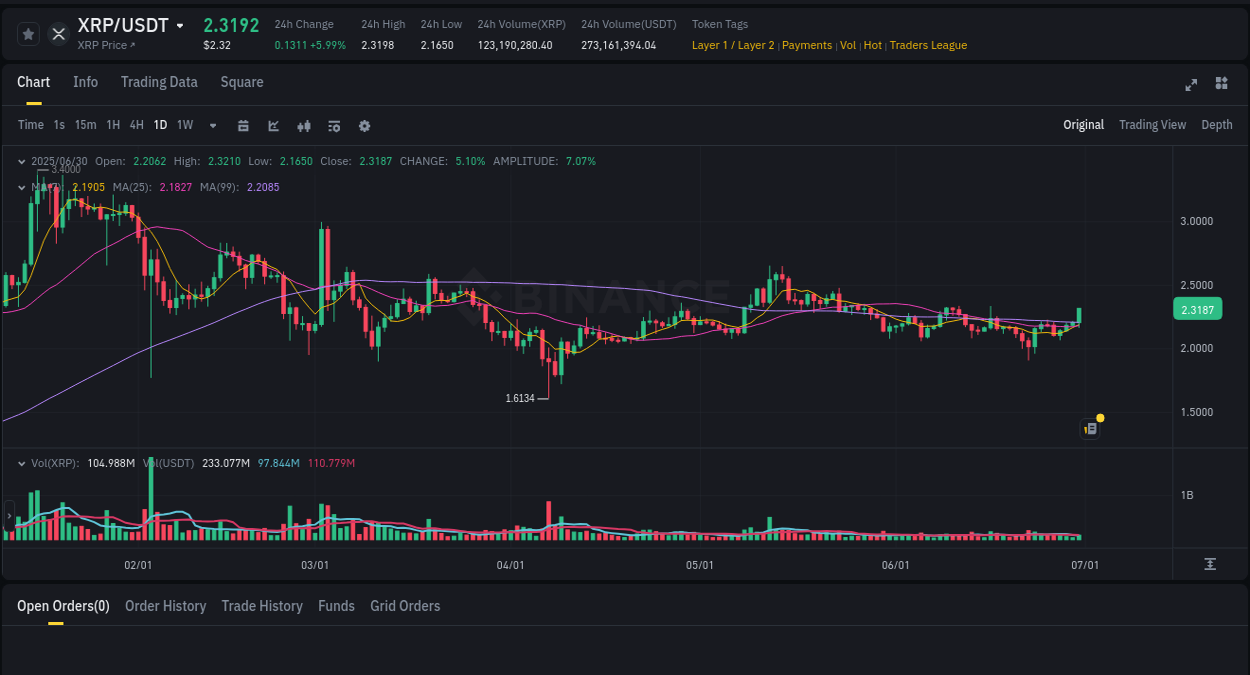1250x675 pixels.
Task: Open the chart settings gear icon
Action: tap(364, 125)
